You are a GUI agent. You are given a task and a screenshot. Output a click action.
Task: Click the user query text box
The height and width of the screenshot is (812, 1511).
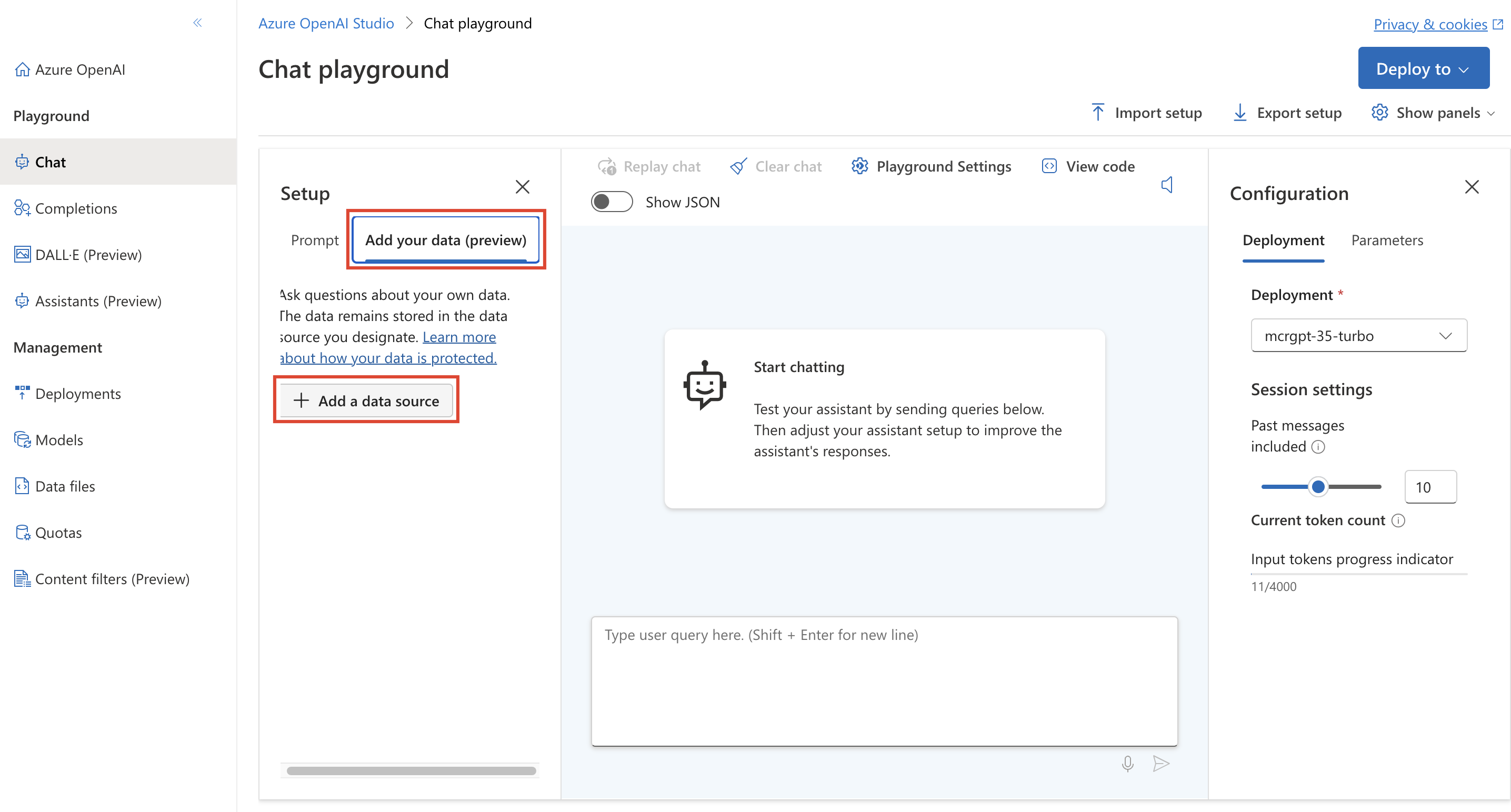coord(884,681)
